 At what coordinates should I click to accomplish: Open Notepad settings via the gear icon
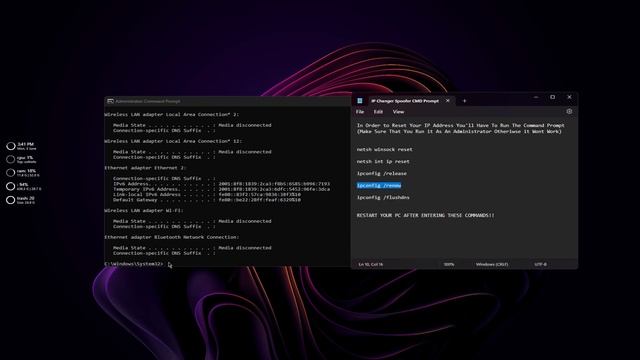point(569,111)
